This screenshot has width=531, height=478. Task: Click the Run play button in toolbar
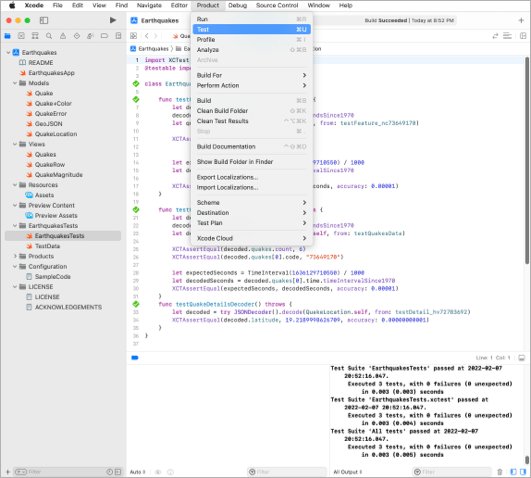[x=113, y=20]
